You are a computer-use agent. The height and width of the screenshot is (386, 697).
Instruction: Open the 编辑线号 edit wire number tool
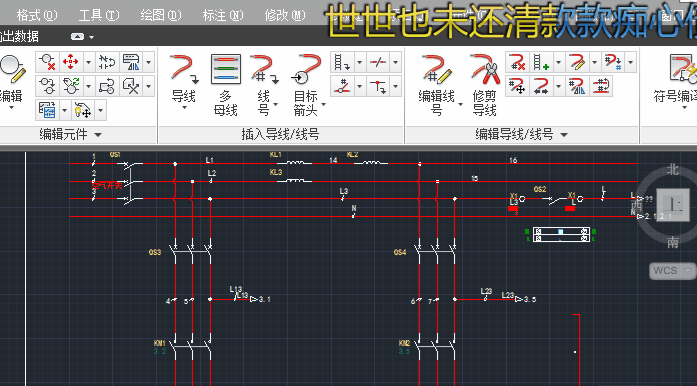coord(437,84)
